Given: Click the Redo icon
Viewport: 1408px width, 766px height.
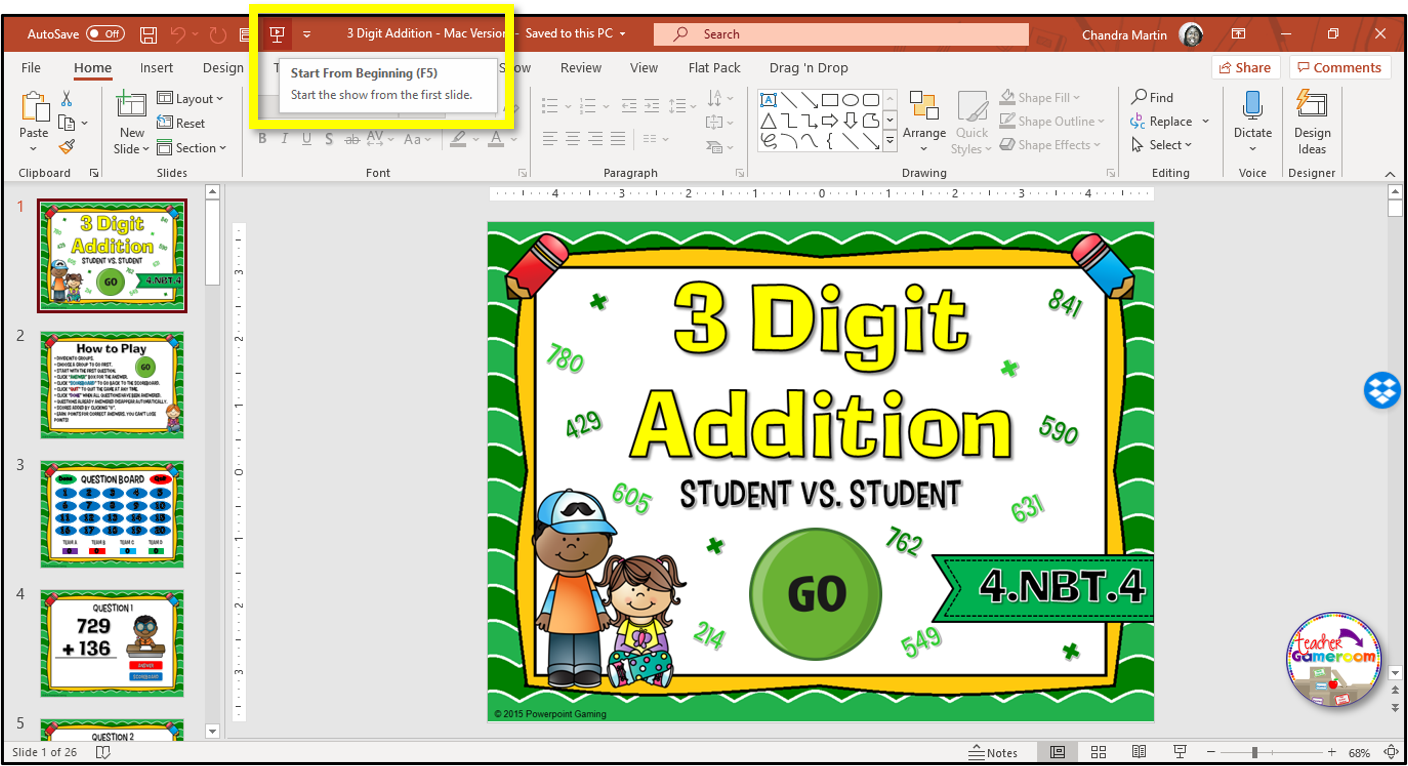Looking at the screenshot, I should (x=219, y=34).
